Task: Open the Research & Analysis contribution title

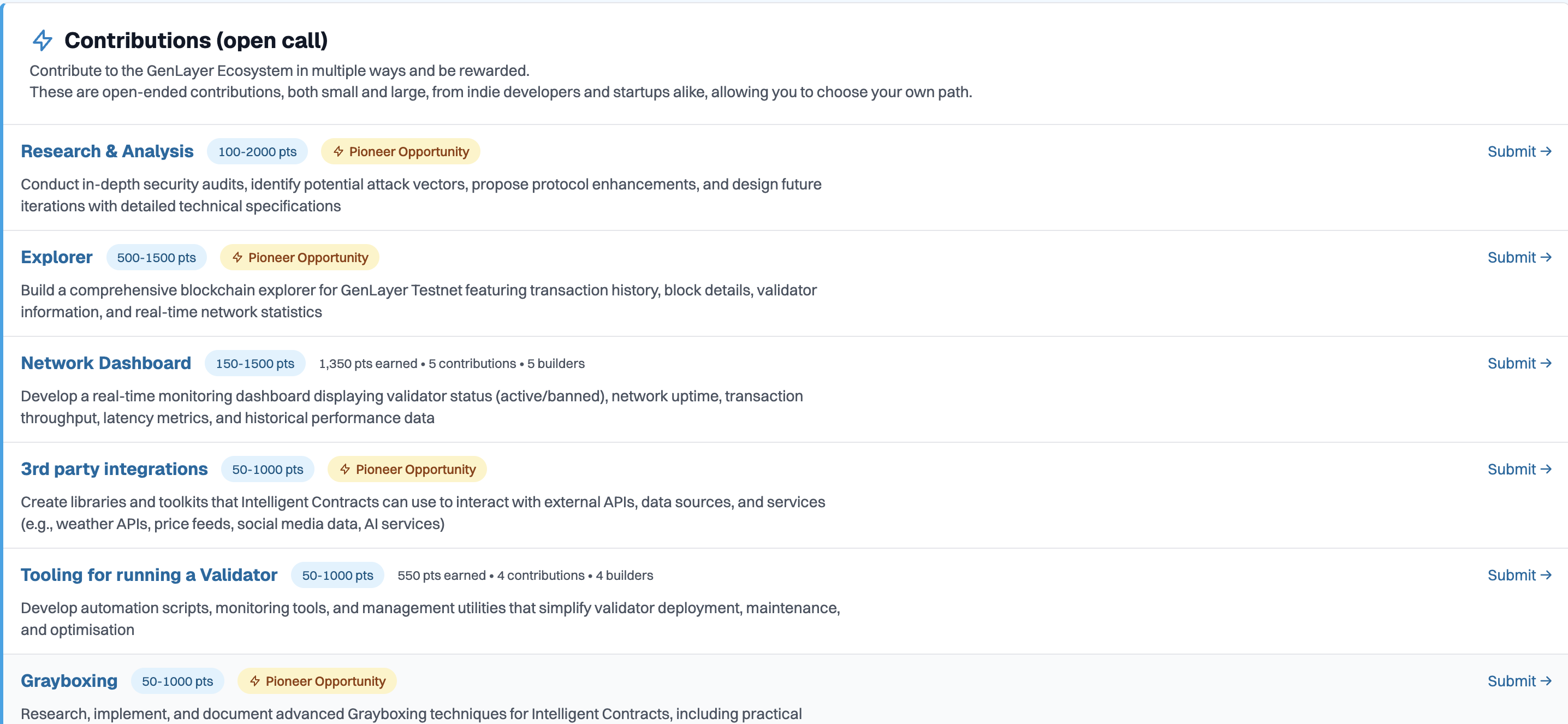Action: [x=107, y=151]
